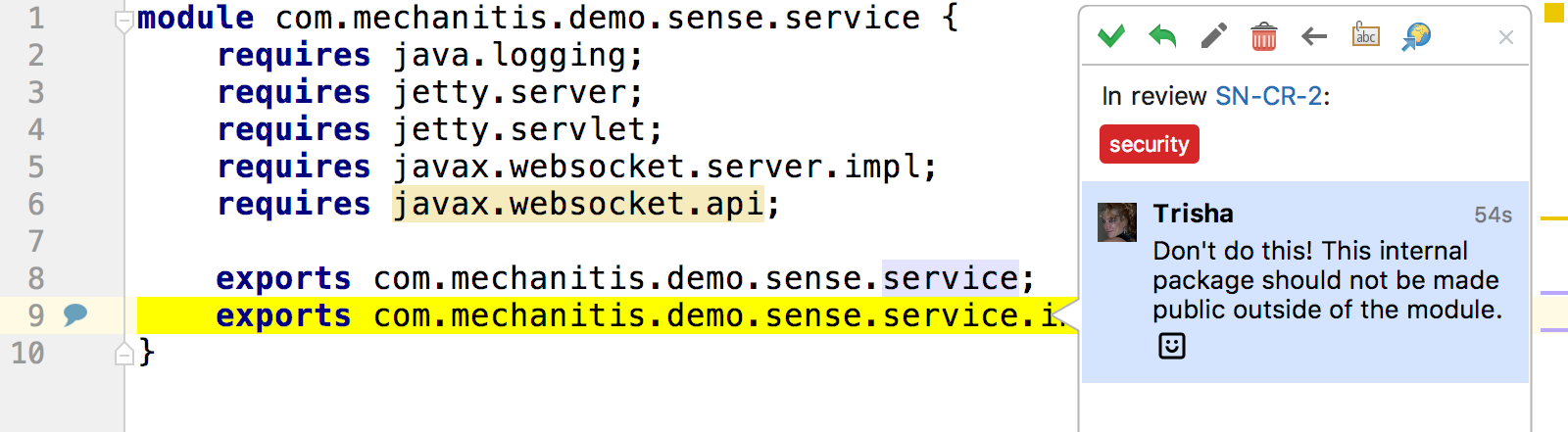
Task: Click the highlighted exports line 9
Action: point(608,315)
